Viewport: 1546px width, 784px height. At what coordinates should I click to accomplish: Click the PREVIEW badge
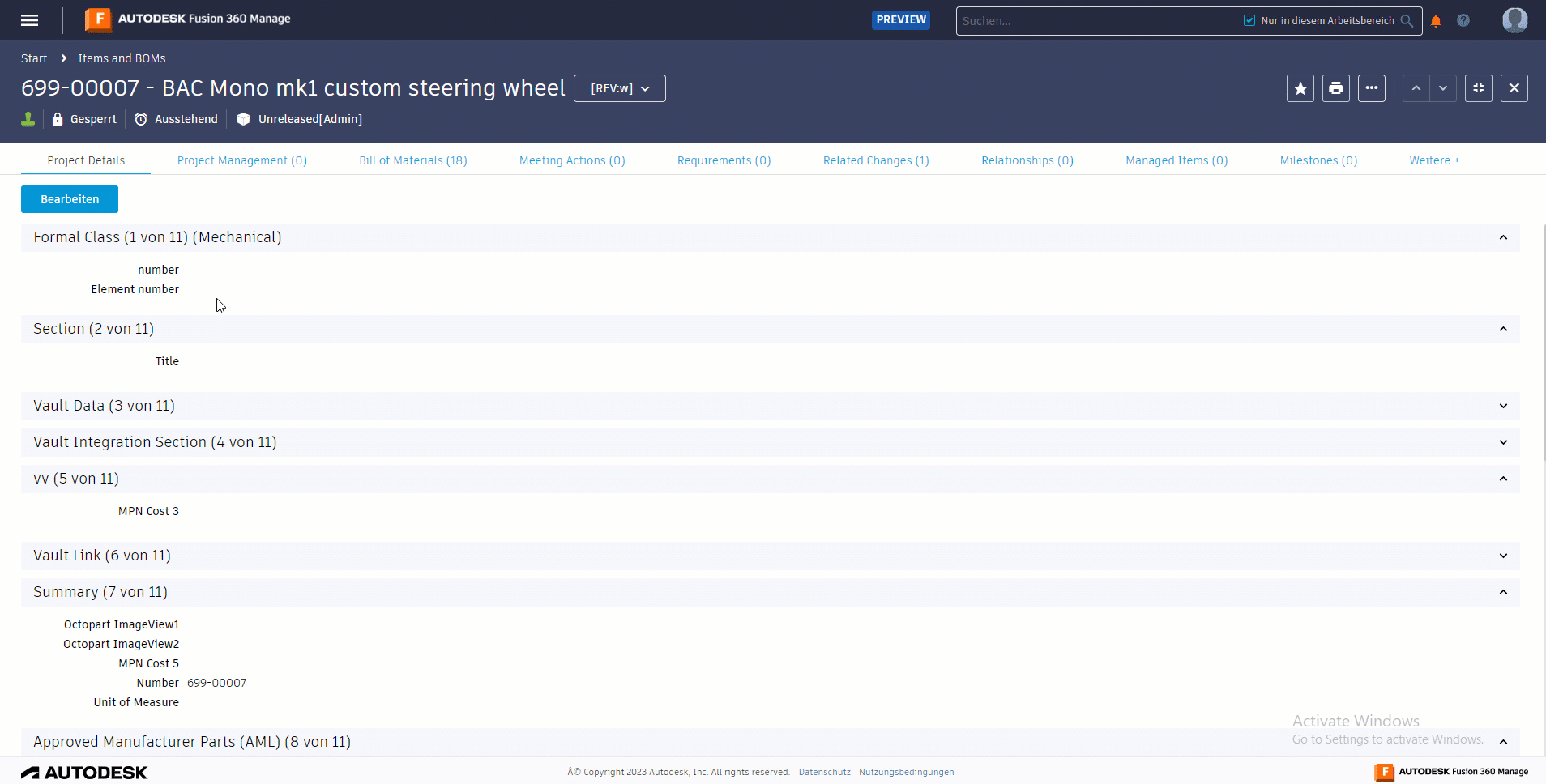point(901,20)
